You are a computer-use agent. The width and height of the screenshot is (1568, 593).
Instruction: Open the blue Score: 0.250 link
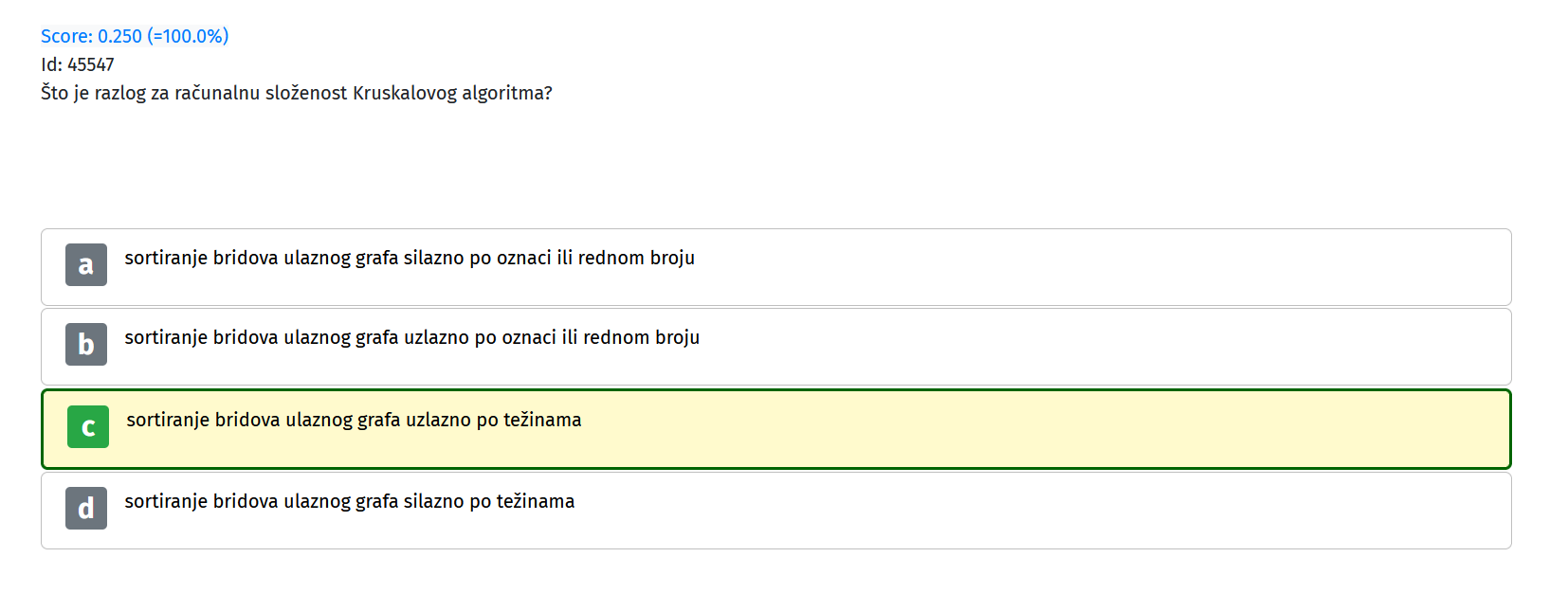[135, 36]
